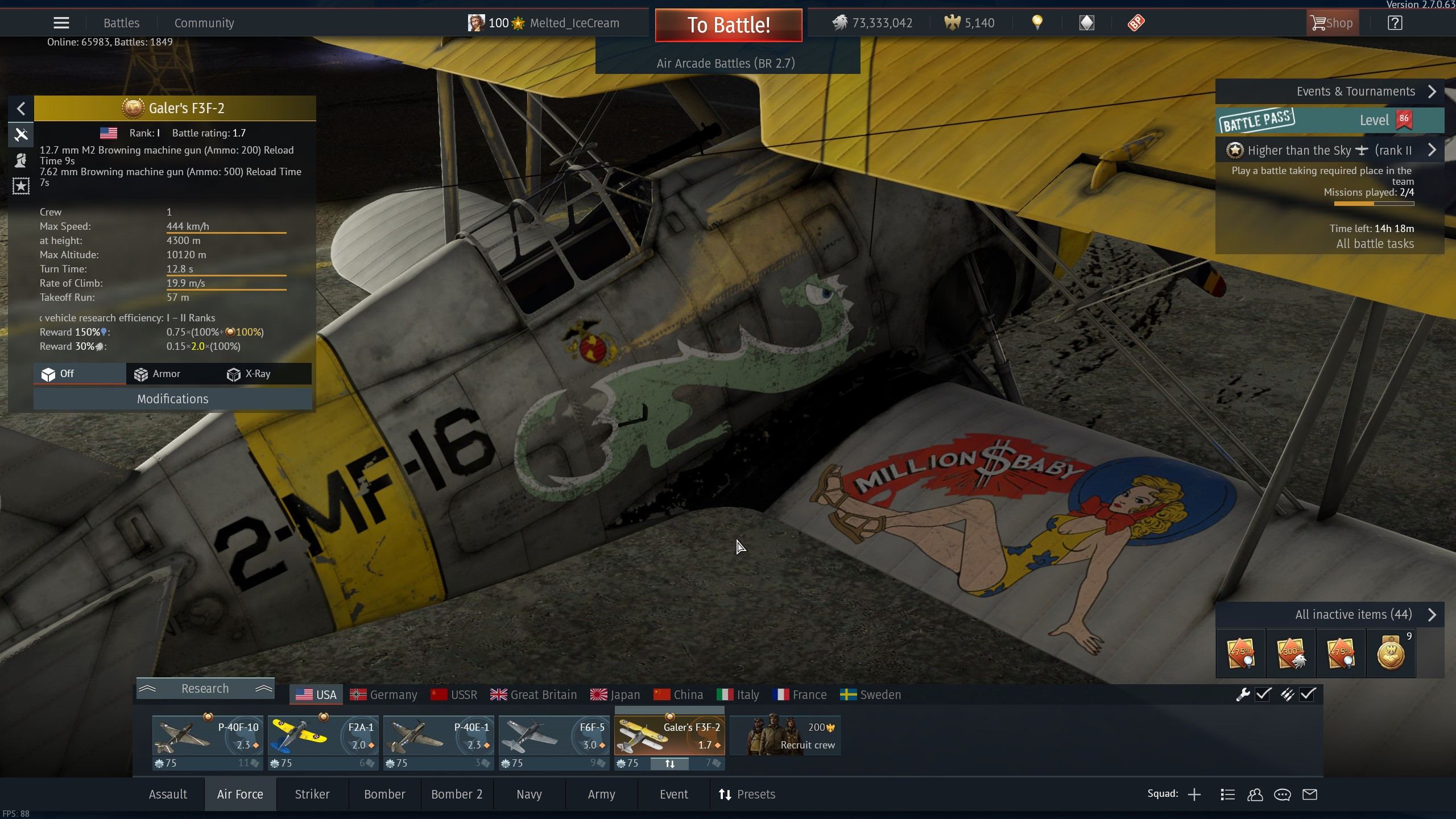This screenshot has width=1456, height=819.
Task: Activate first 75% research booster
Action: click(1241, 653)
